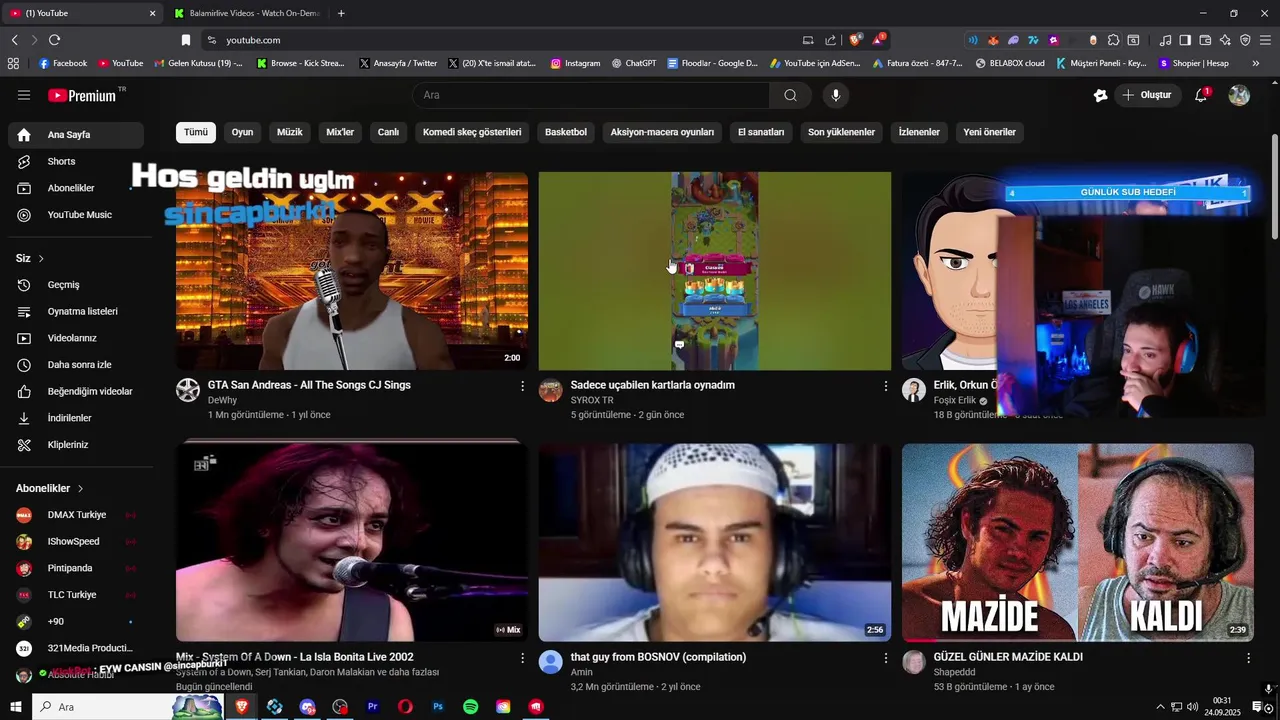Open Videolarınız in sidebar
1280x720 pixels.
(76, 338)
